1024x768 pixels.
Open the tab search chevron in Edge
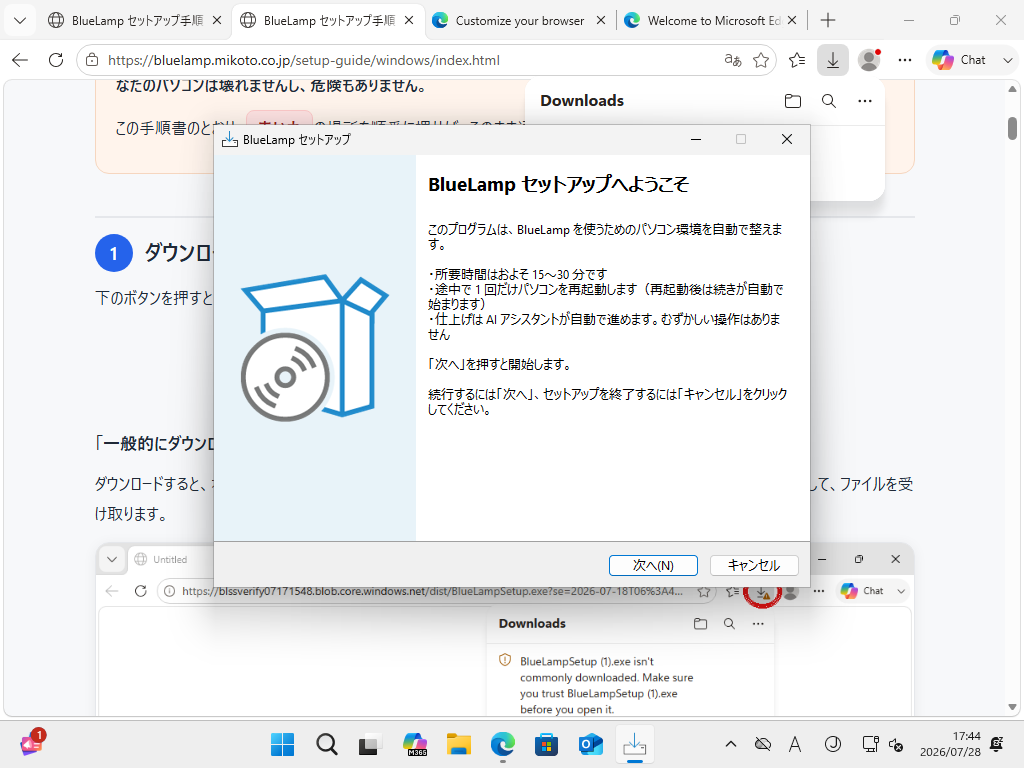coord(20,21)
